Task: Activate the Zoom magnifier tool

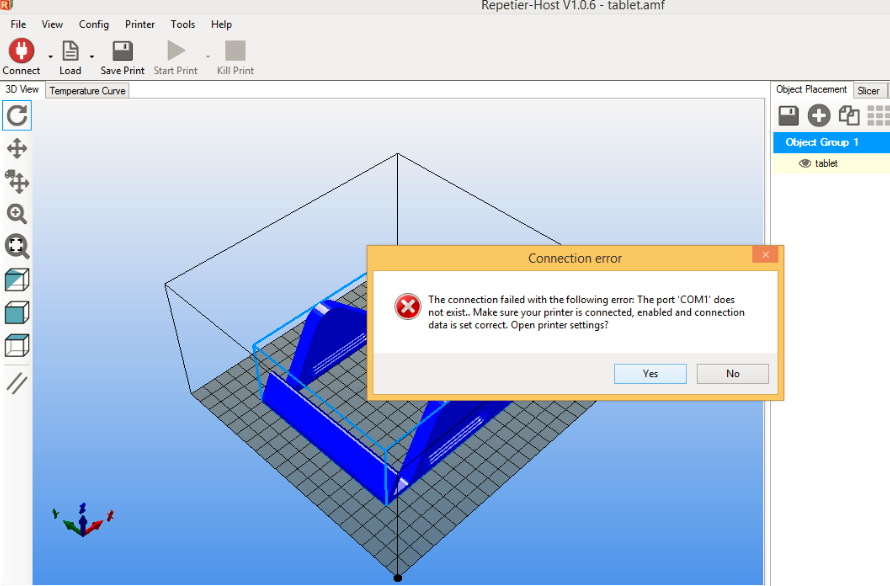Action: tap(17, 214)
